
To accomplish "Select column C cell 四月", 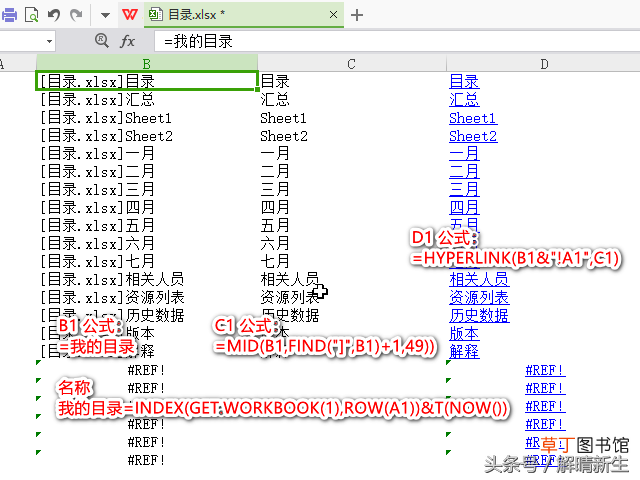I will tap(352, 207).
